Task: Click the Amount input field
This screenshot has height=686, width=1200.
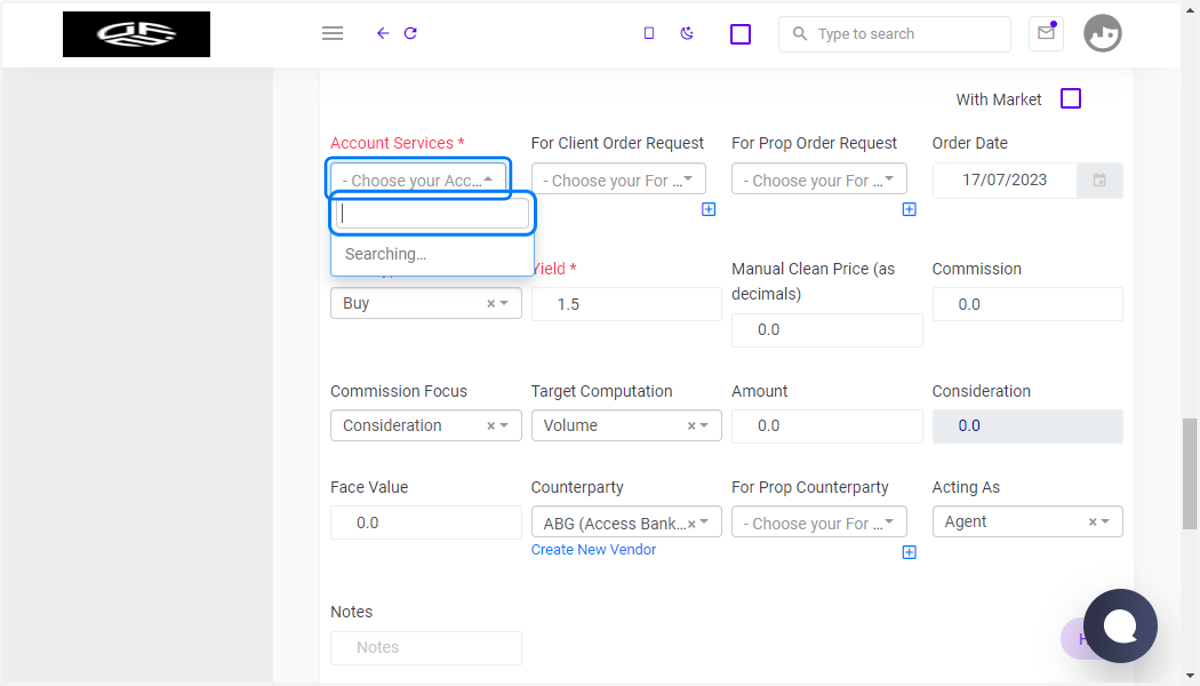Action: [x=827, y=426]
